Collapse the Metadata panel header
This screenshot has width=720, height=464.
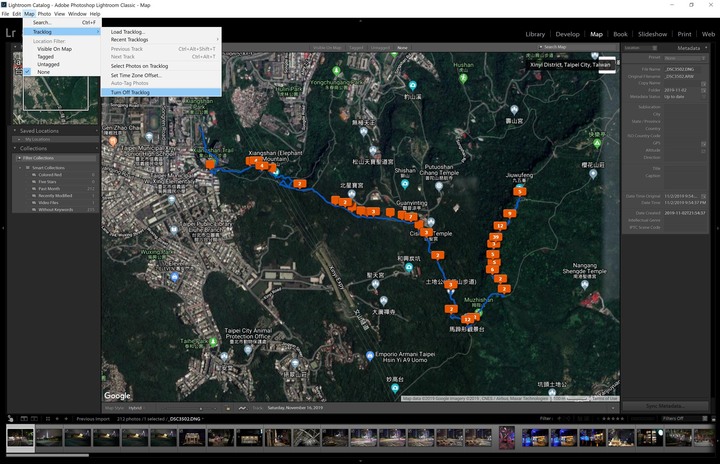point(706,48)
